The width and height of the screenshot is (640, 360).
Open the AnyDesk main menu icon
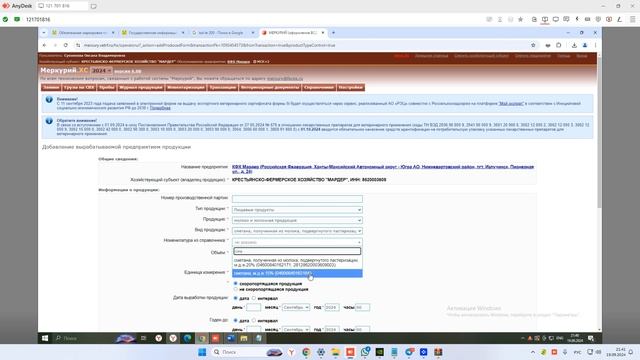(632, 19)
